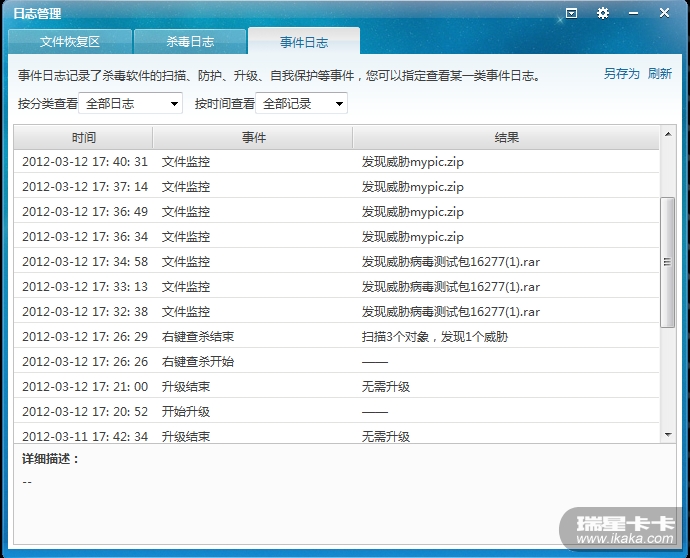Click 发现威胁病毒测试包16277(1).rar result at 17: 32: 38

[451, 312]
